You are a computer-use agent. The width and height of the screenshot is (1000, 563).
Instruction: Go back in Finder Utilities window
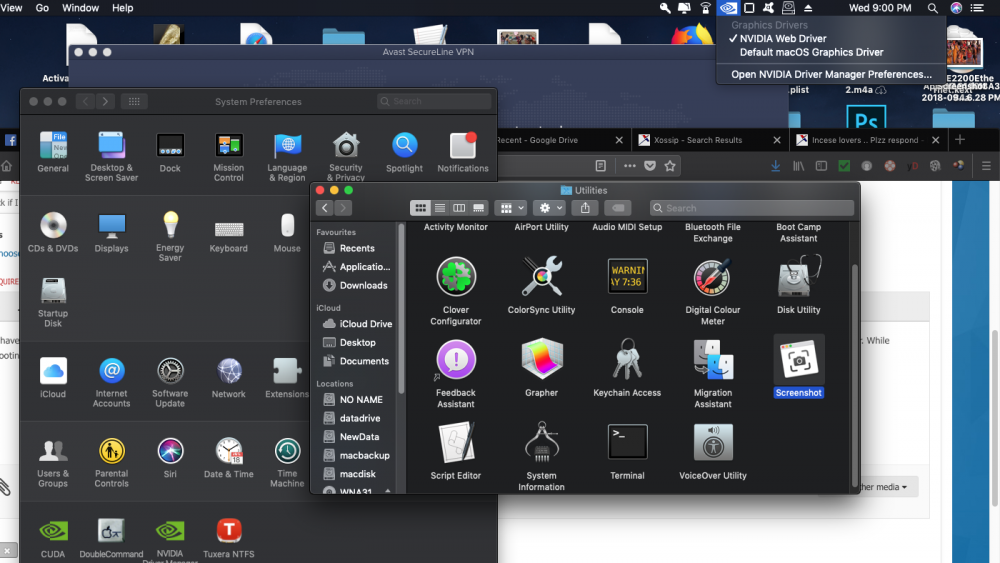(325, 208)
